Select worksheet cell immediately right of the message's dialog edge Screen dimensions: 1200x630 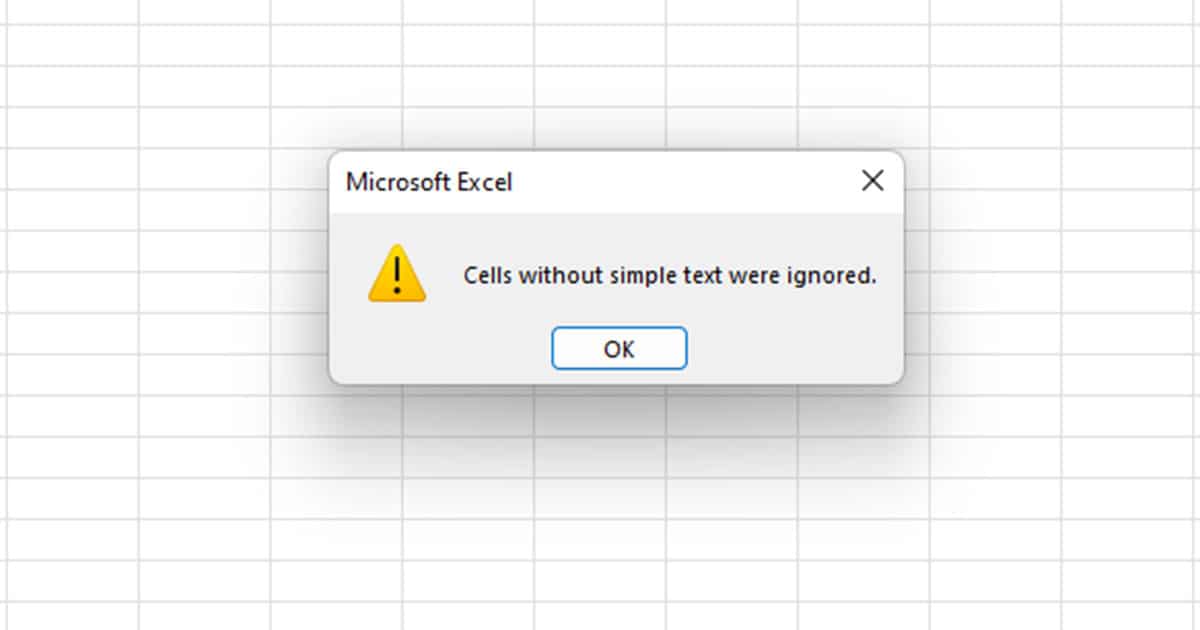click(917, 292)
